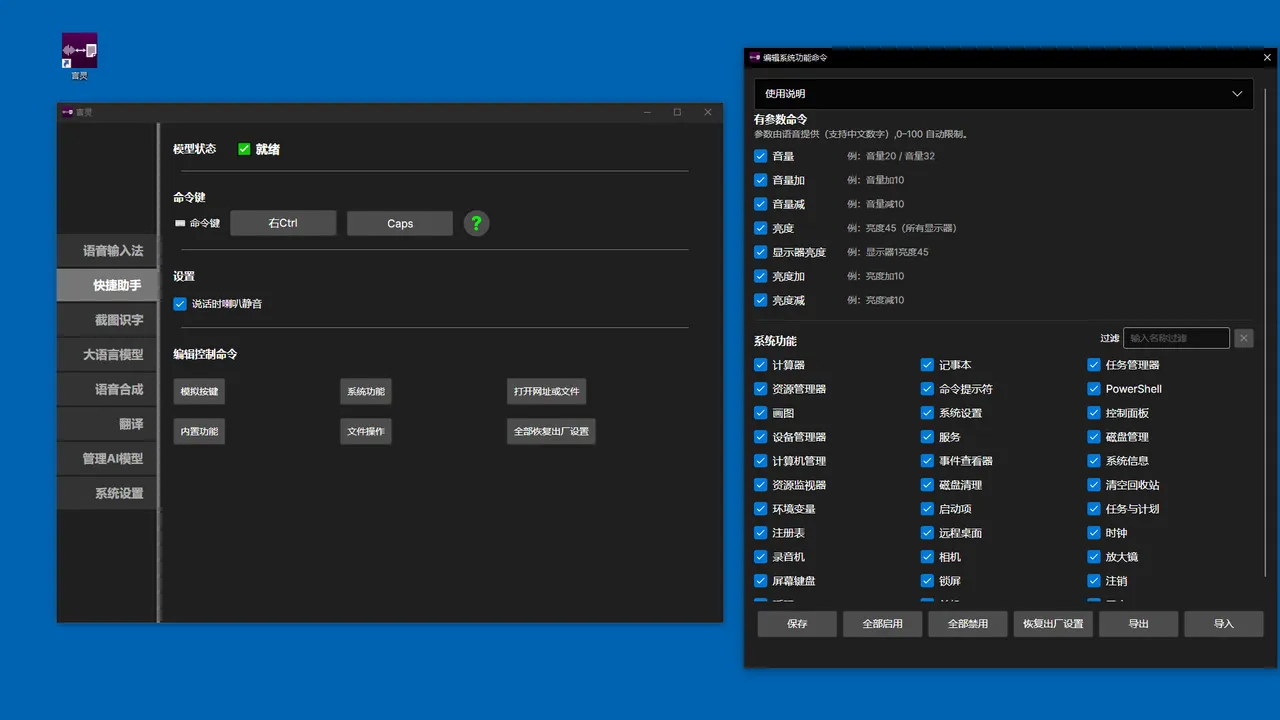Viewport: 1280px width, 720px height.
Task: Open 管理AI模型 in the sidebar
Action: [x=107, y=458]
